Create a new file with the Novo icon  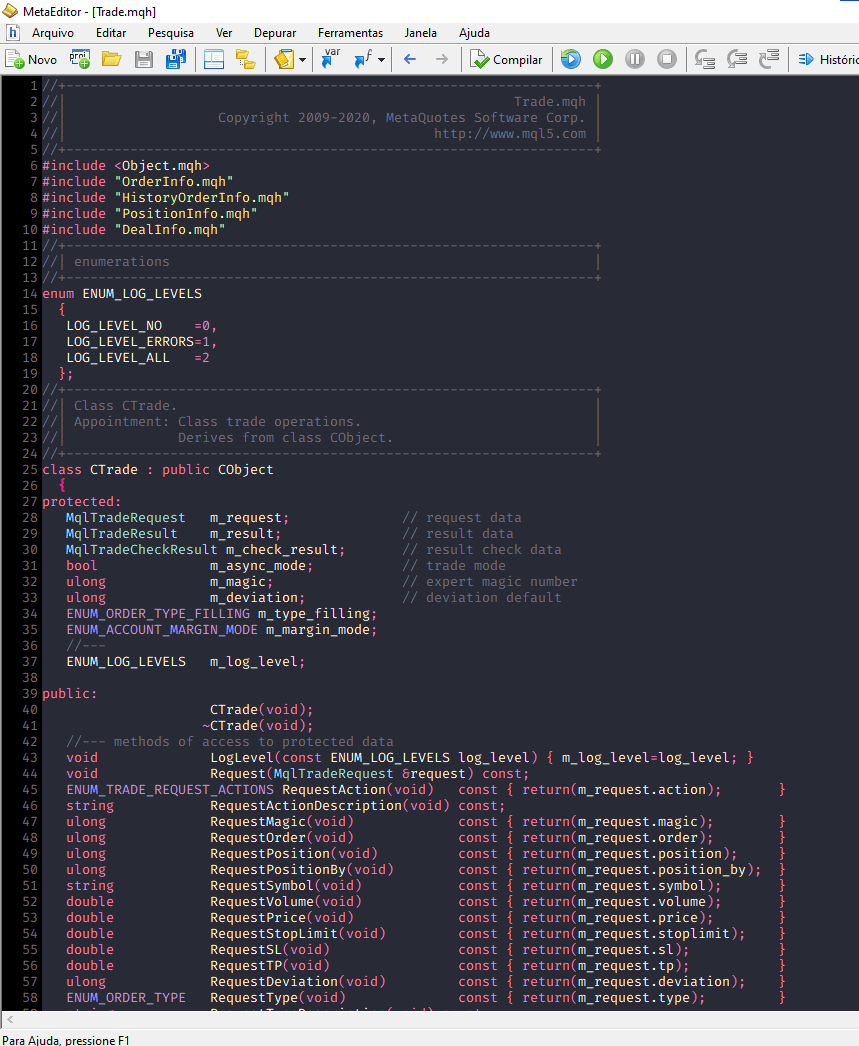pyautogui.click(x=19, y=59)
